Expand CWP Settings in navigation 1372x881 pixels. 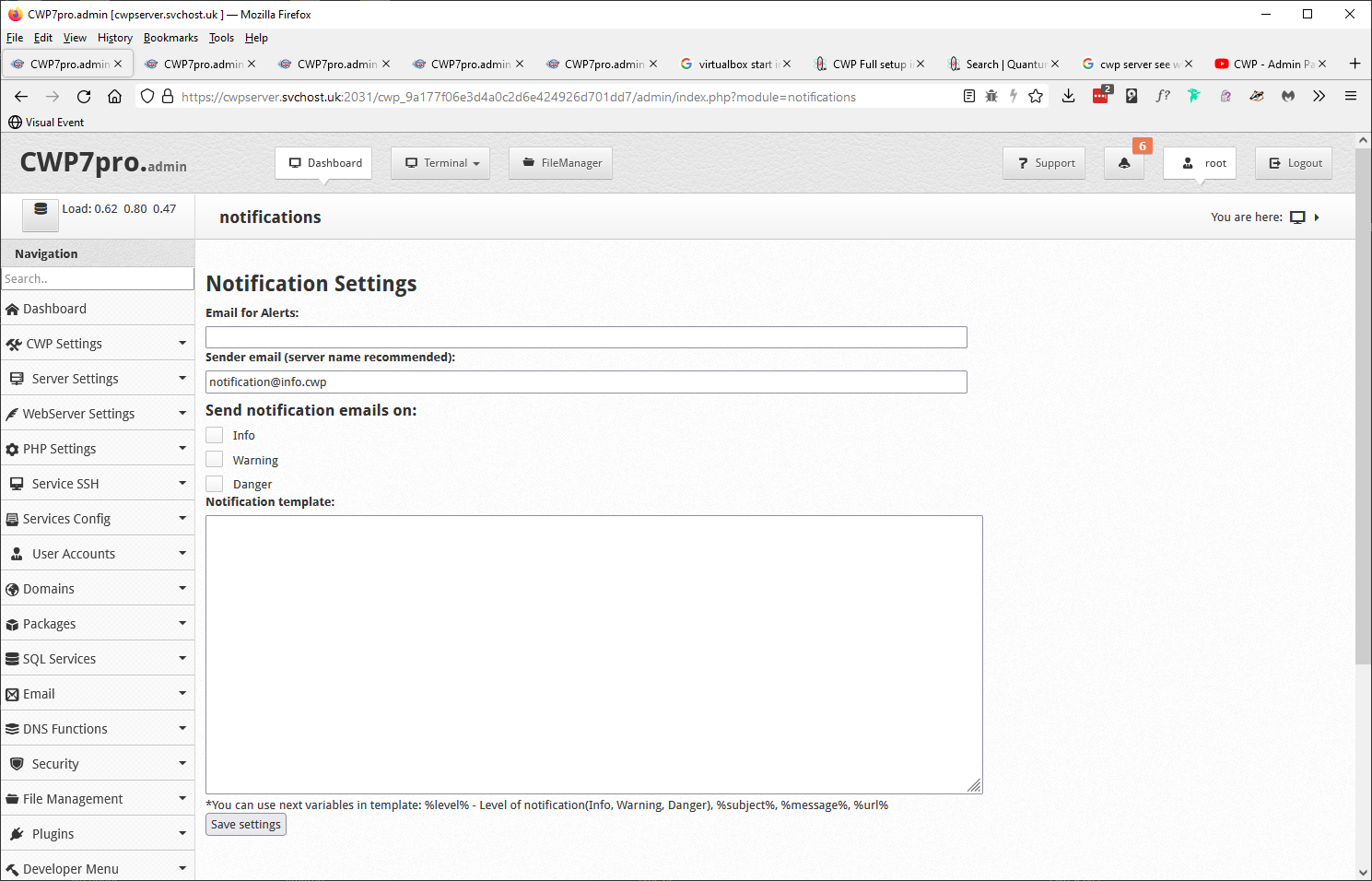97,344
